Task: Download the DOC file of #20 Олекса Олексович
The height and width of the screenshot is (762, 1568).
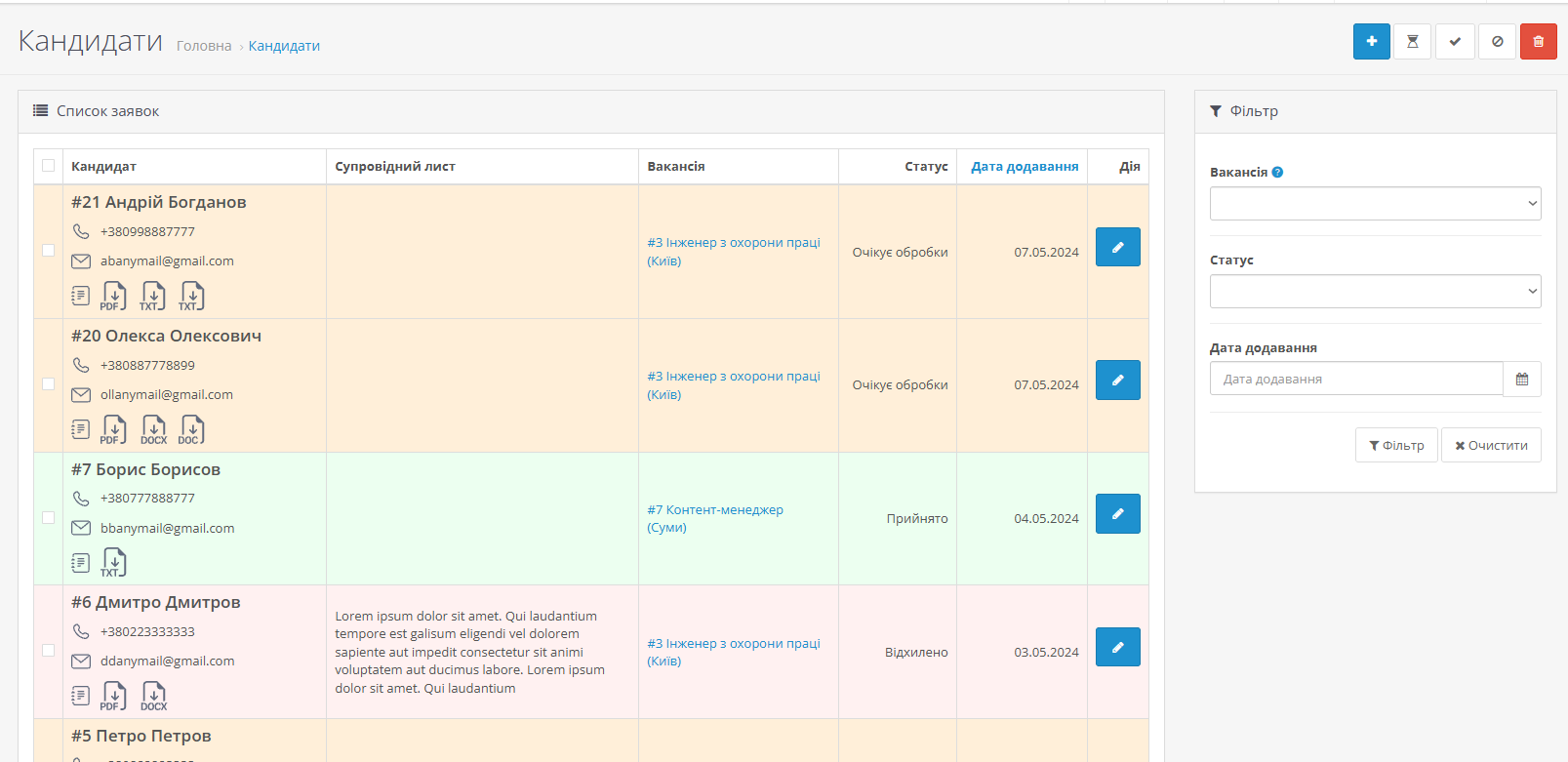Action: tap(192, 429)
